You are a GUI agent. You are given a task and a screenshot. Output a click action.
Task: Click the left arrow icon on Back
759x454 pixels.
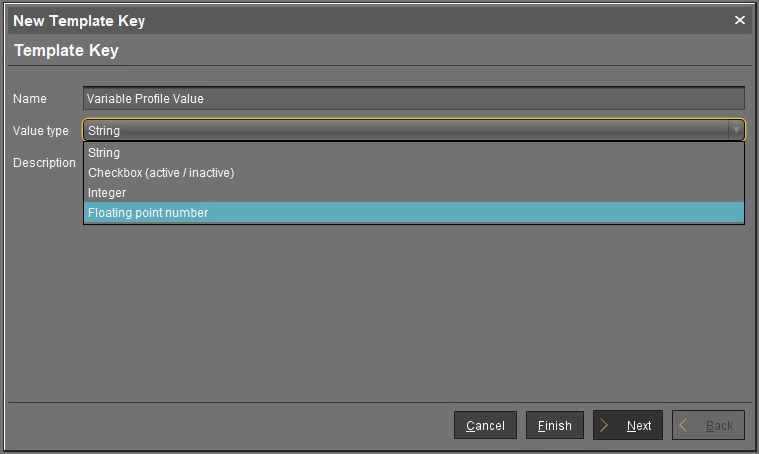685,425
